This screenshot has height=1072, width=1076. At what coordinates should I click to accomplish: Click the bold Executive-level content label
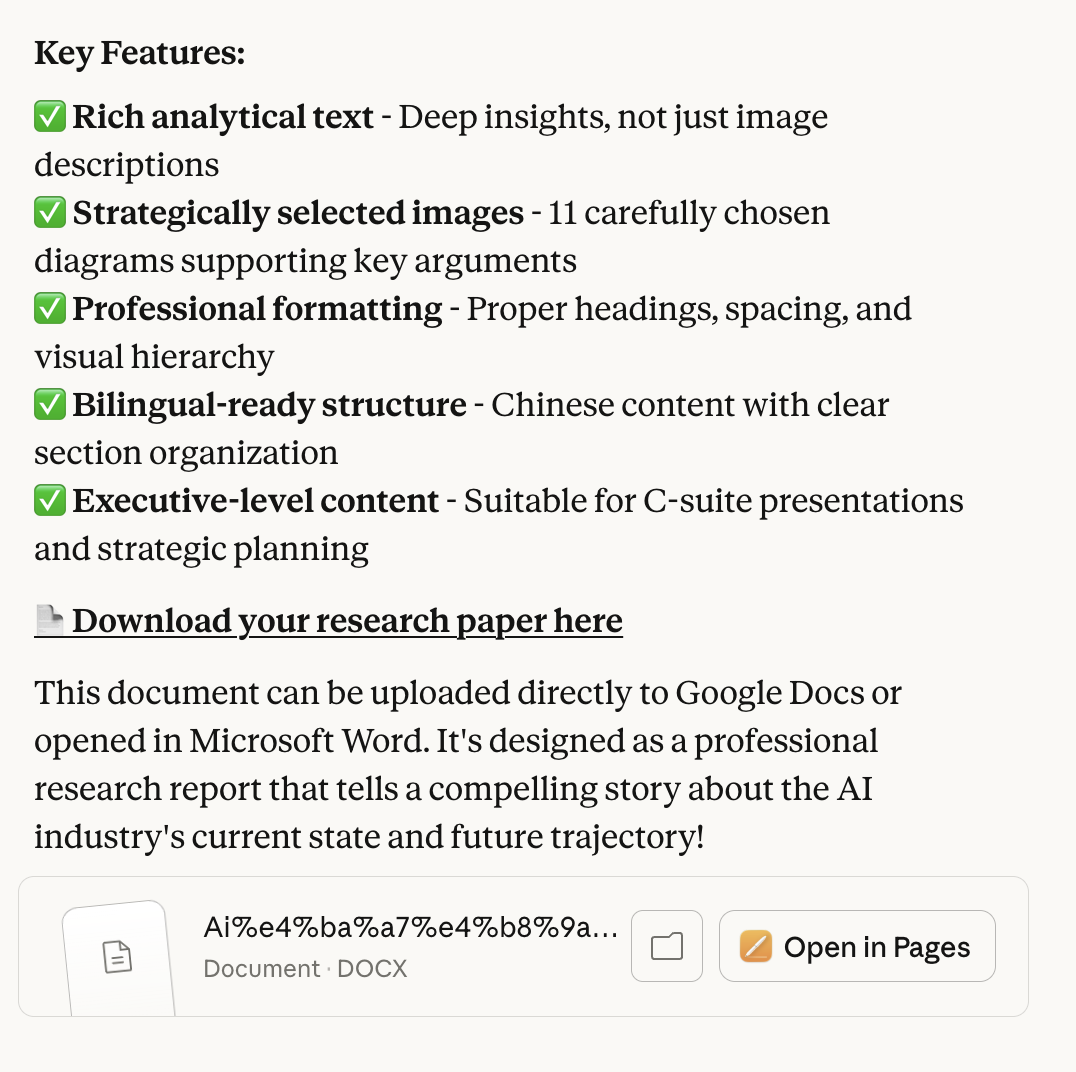pos(255,501)
